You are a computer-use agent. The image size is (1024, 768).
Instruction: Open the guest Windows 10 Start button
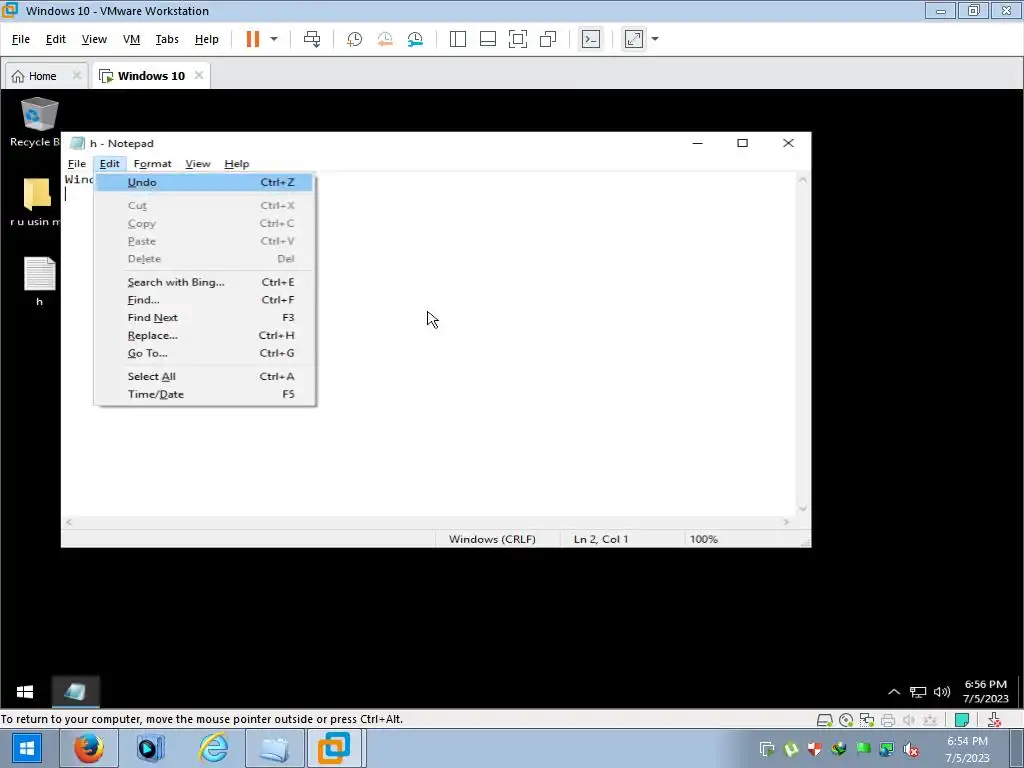click(25, 692)
